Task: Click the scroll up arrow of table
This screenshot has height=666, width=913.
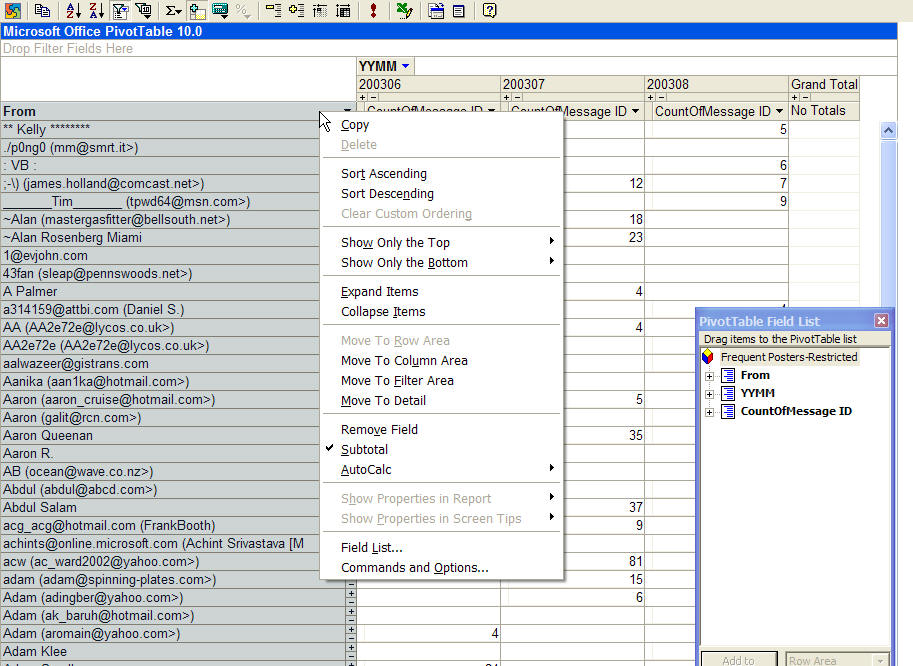Action: tap(887, 131)
